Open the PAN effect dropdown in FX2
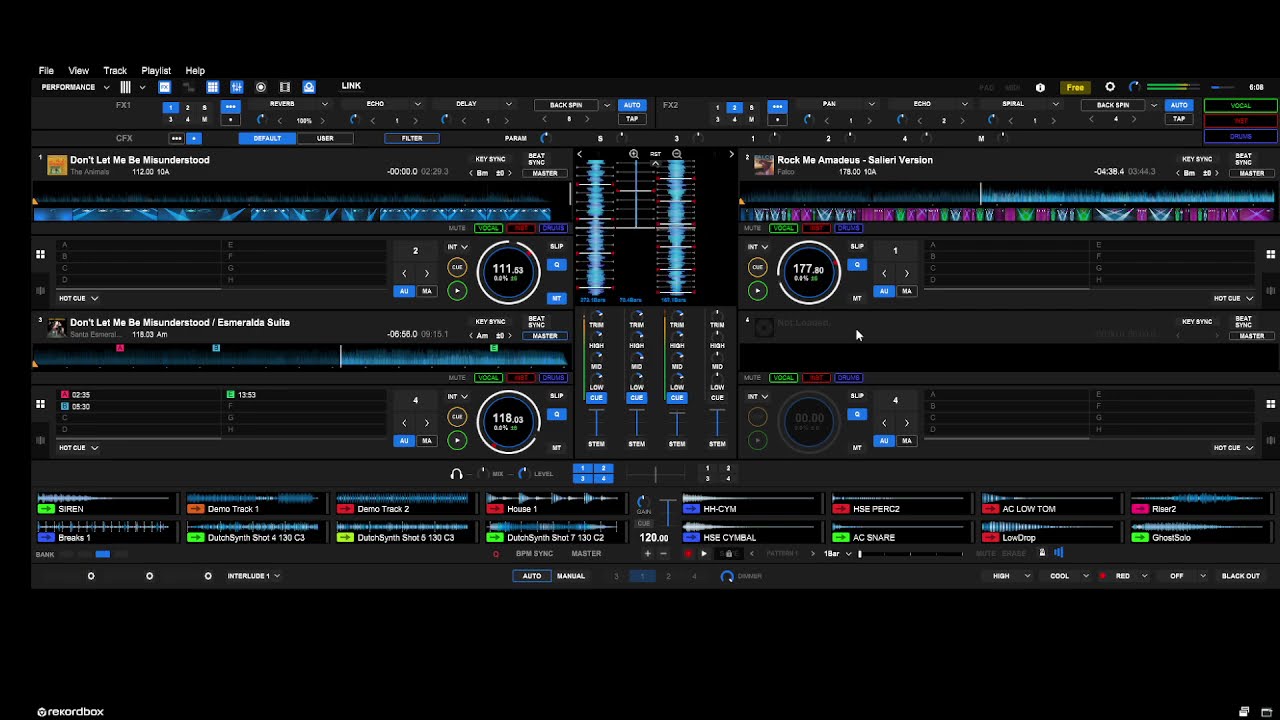Screen dimensions: 1280x720 tap(872, 104)
